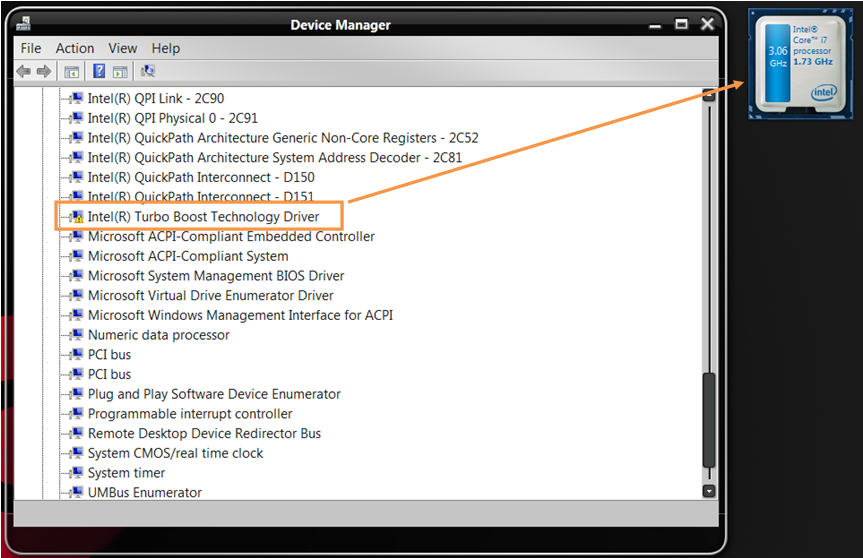Click the scrollbar down arrow in device list
Viewport: 863px width, 558px height.
pyautogui.click(x=709, y=491)
